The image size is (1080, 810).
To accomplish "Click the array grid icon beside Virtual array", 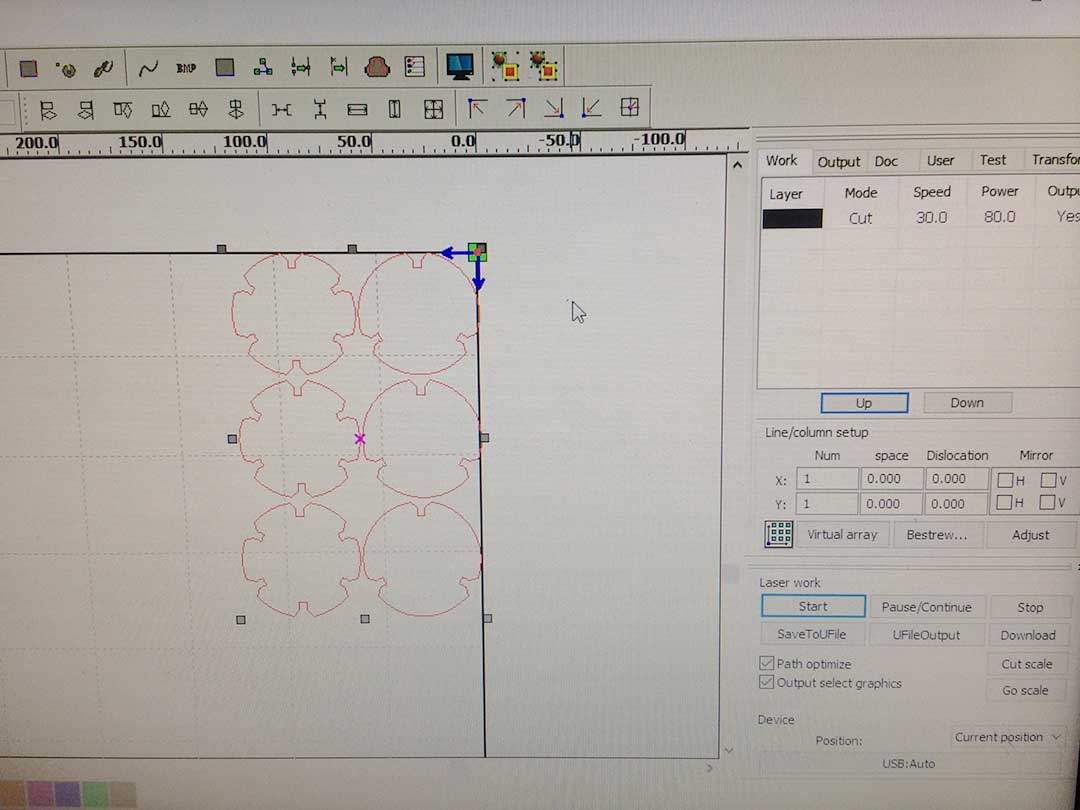I will pos(778,534).
